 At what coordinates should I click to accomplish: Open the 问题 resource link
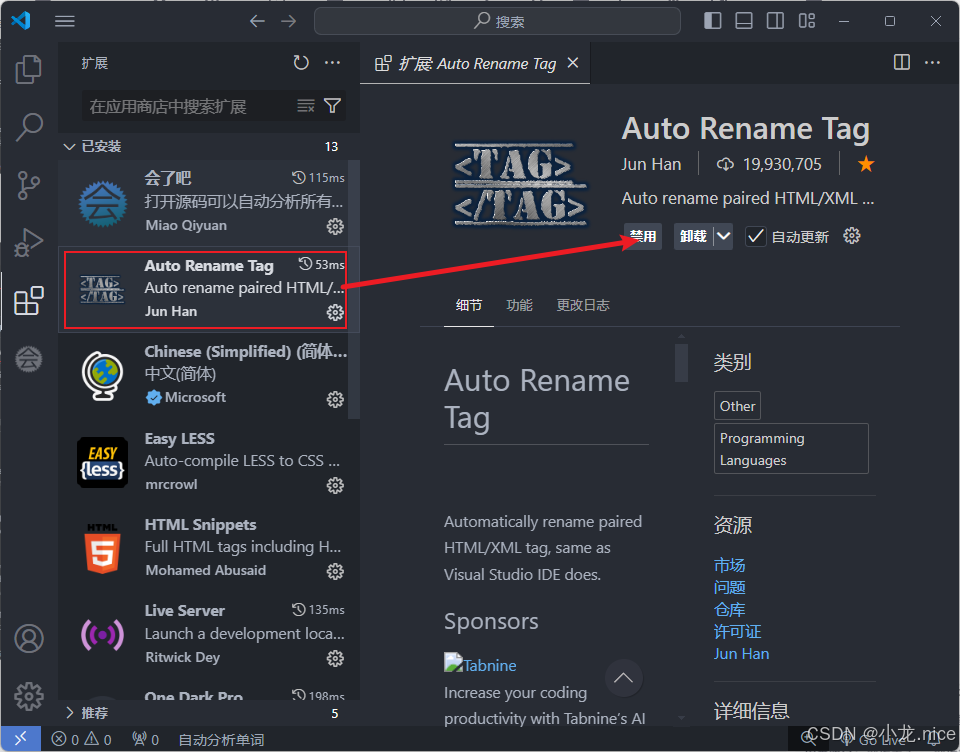tap(729, 587)
